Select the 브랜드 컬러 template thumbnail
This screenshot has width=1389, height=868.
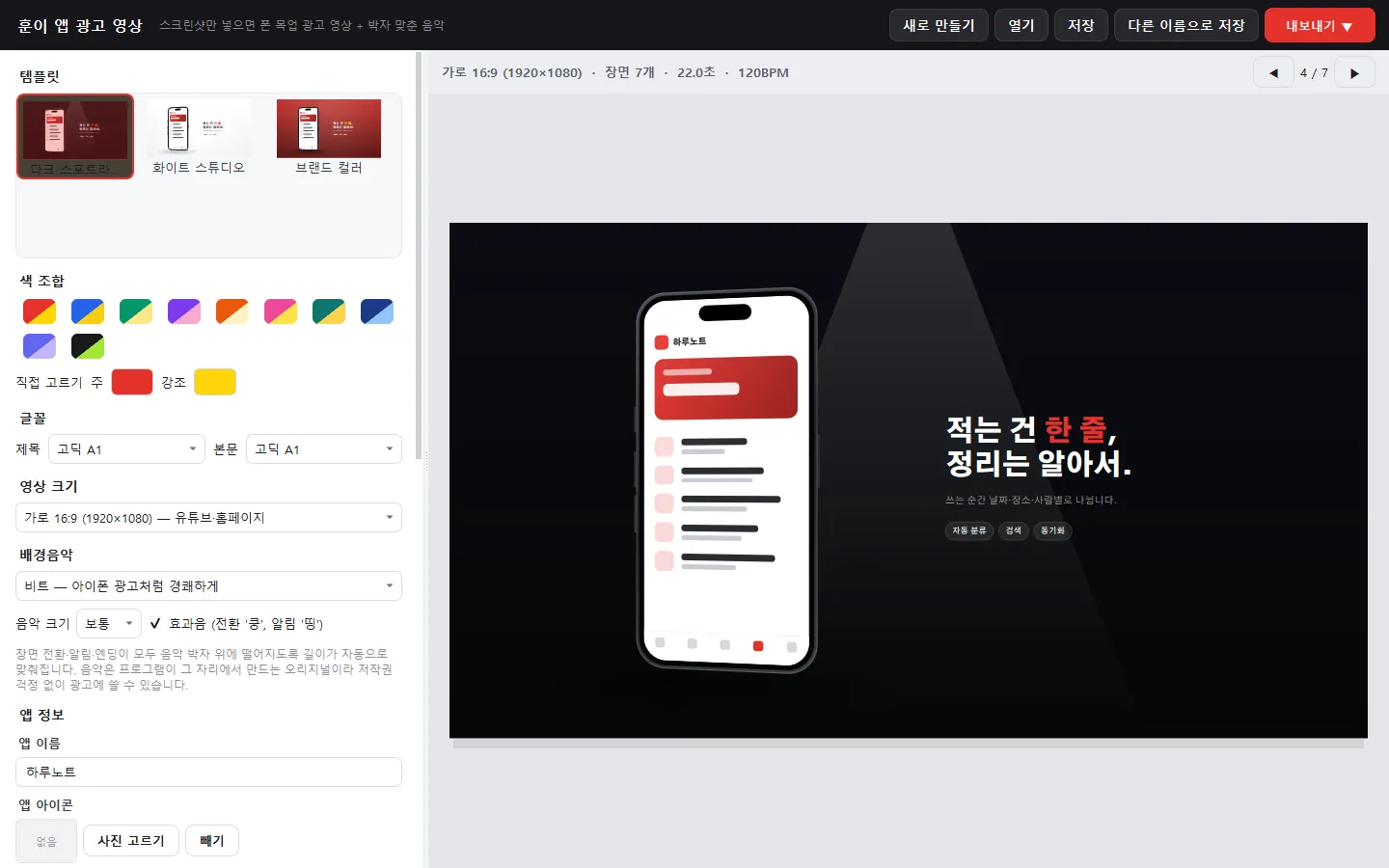[329, 136]
